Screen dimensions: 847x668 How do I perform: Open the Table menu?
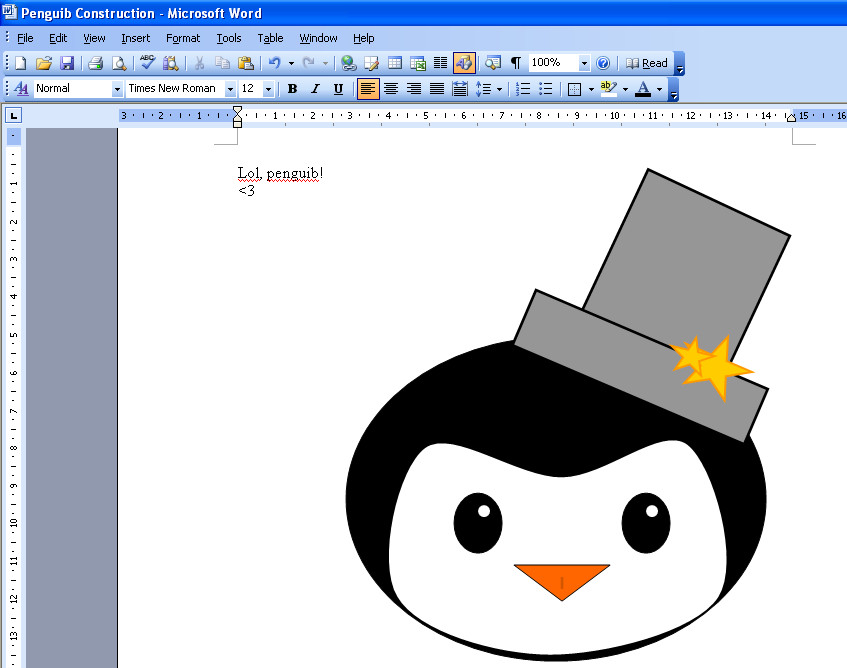[x=270, y=38]
